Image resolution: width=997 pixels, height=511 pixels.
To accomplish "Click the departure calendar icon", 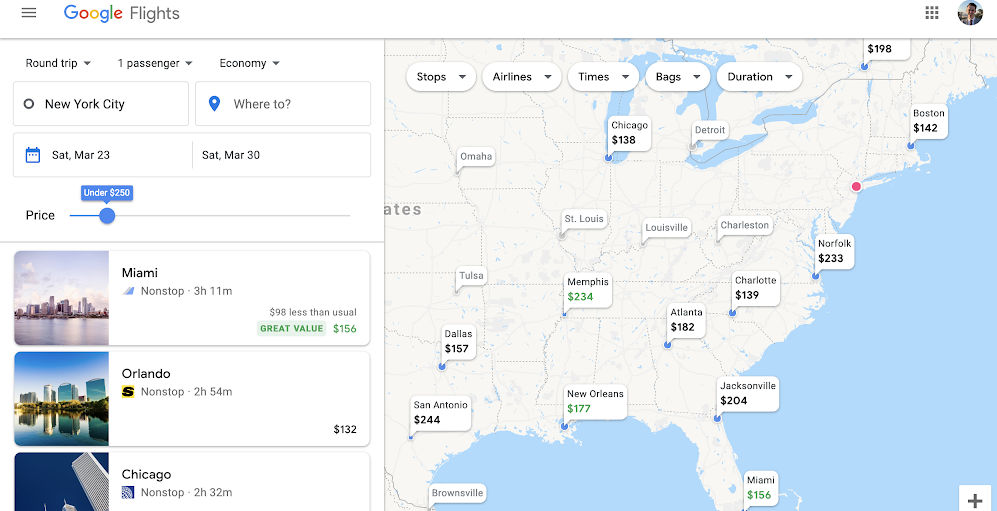I will (33, 155).
